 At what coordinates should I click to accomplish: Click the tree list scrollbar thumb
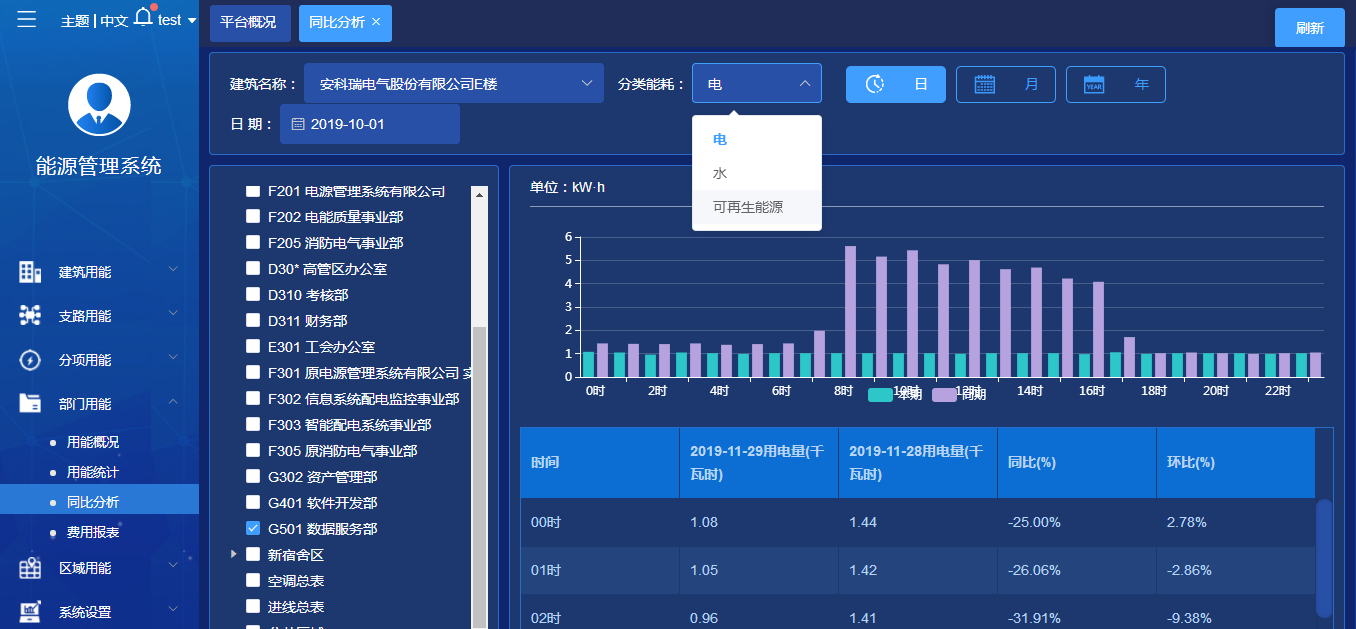point(479,477)
